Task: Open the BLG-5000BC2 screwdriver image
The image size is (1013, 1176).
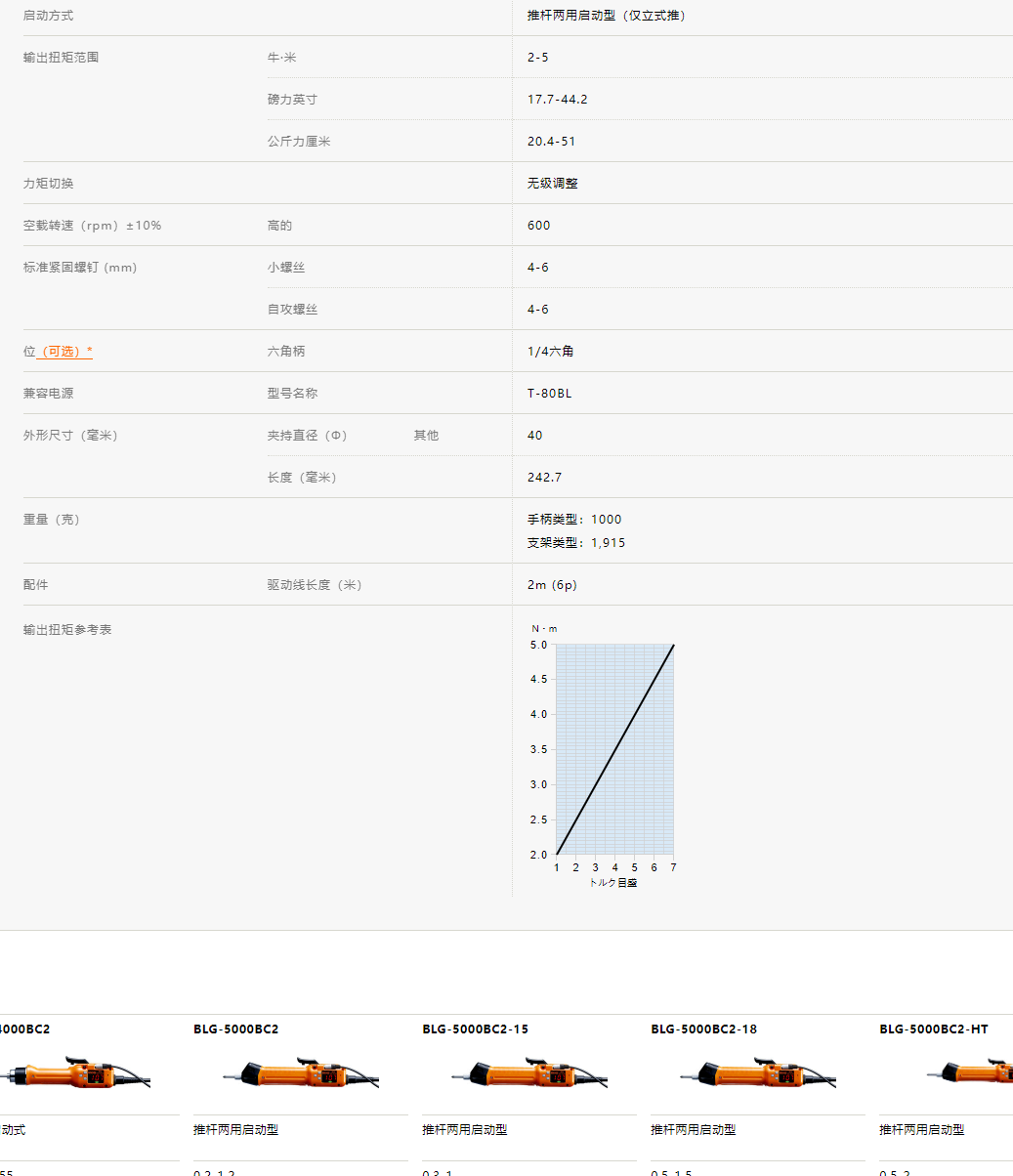Action: [x=301, y=1074]
